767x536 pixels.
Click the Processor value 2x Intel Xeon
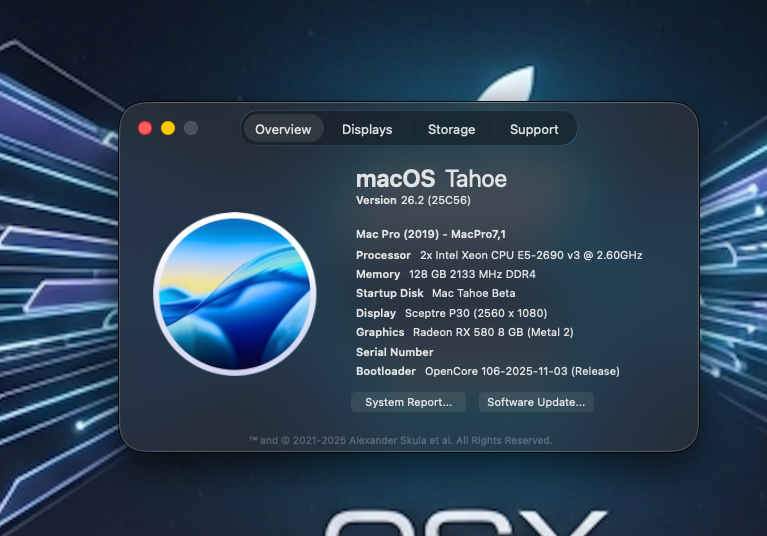531,255
